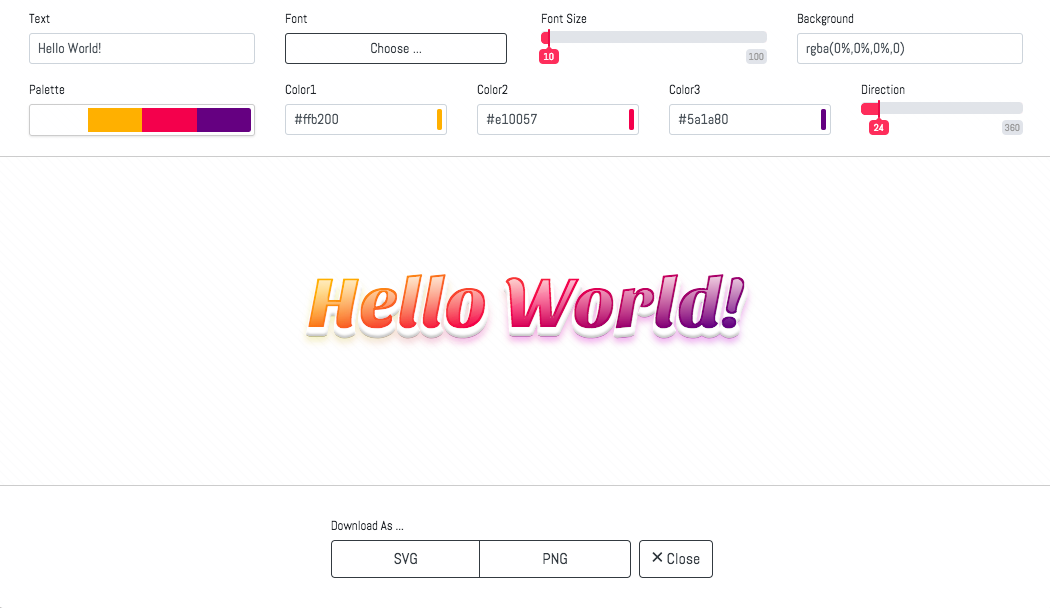Click the Direction value bubble showing 24
Image resolution: width=1050 pixels, height=608 pixels.
[x=878, y=127]
